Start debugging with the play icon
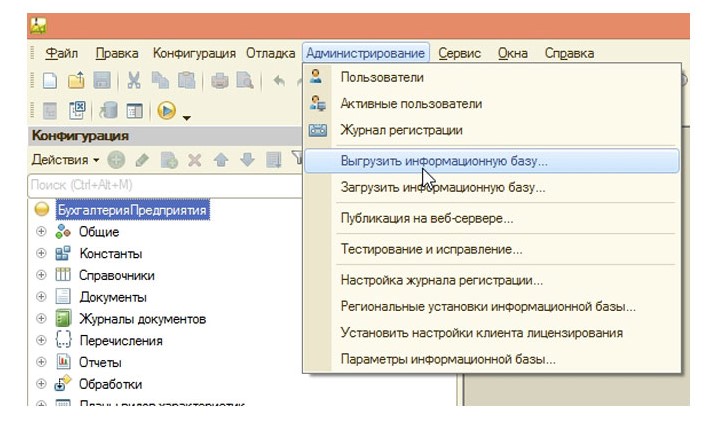This screenshot has width=709, height=421. click(166, 110)
